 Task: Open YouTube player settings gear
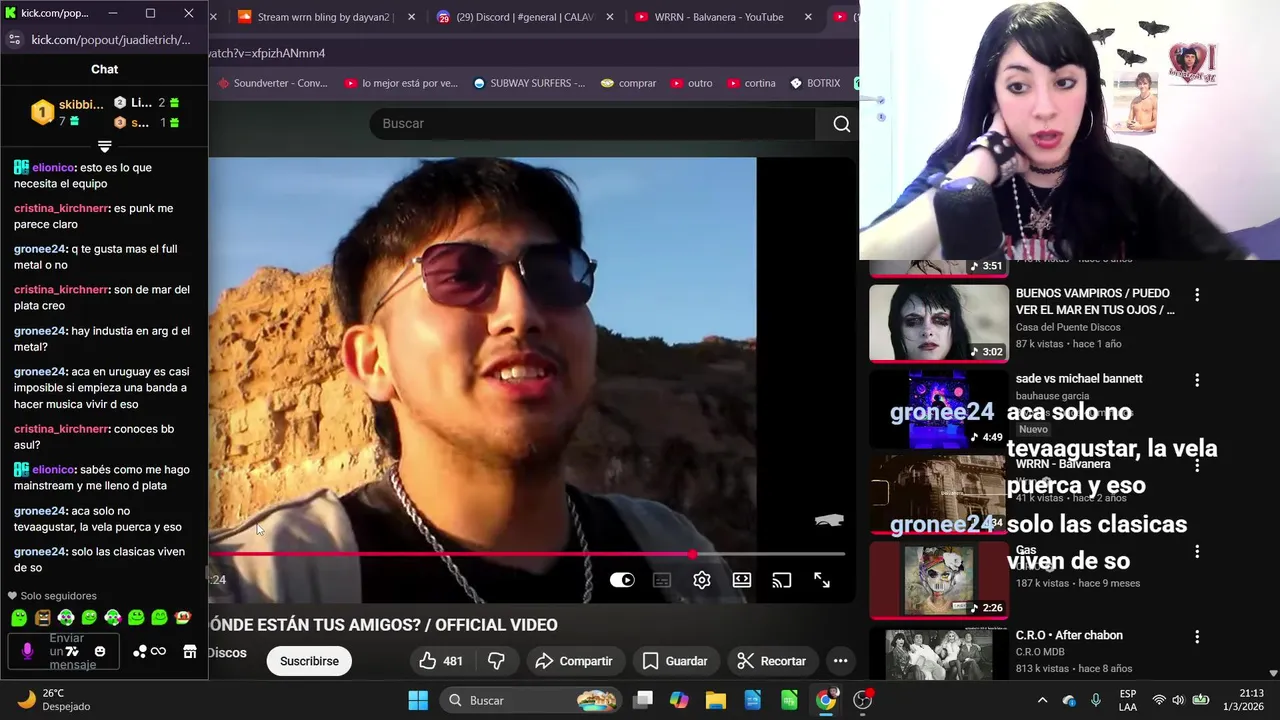pos(702,580)
